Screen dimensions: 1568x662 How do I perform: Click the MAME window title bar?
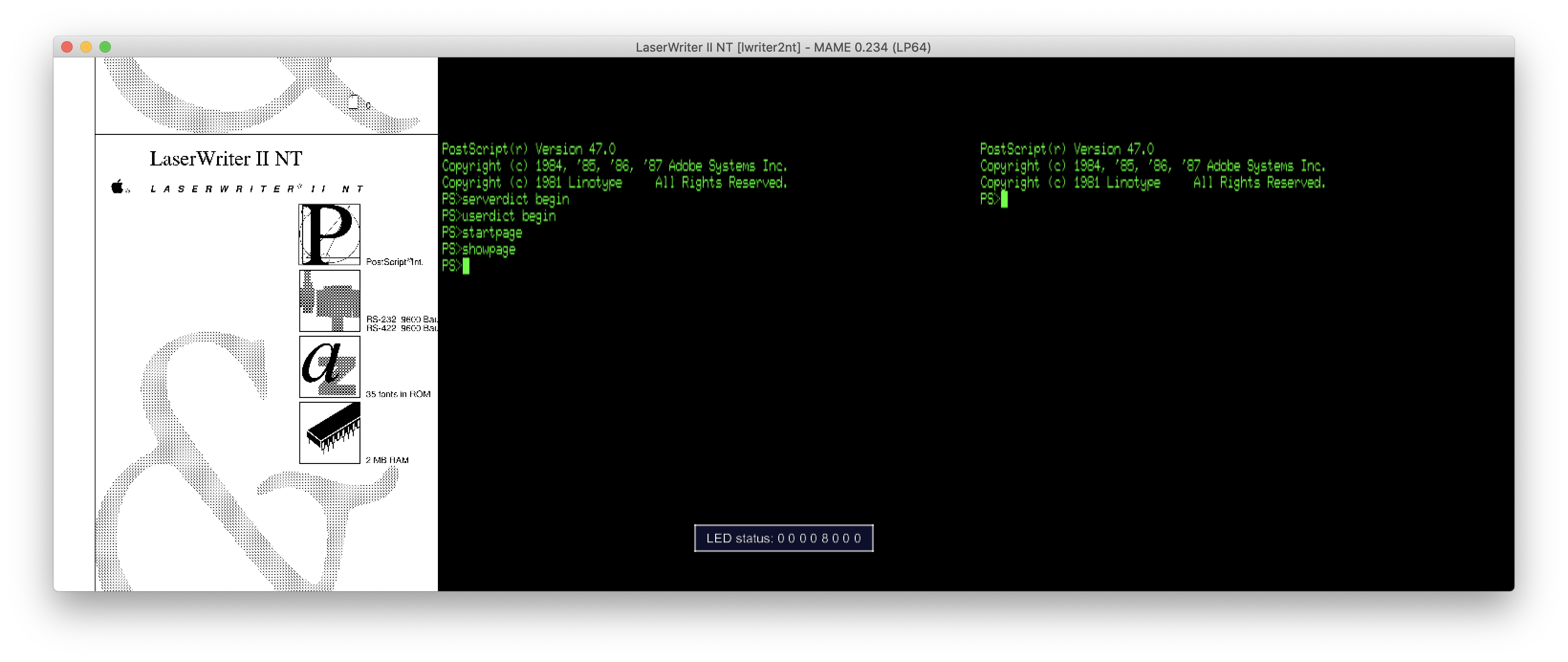[x=784, y=47]
